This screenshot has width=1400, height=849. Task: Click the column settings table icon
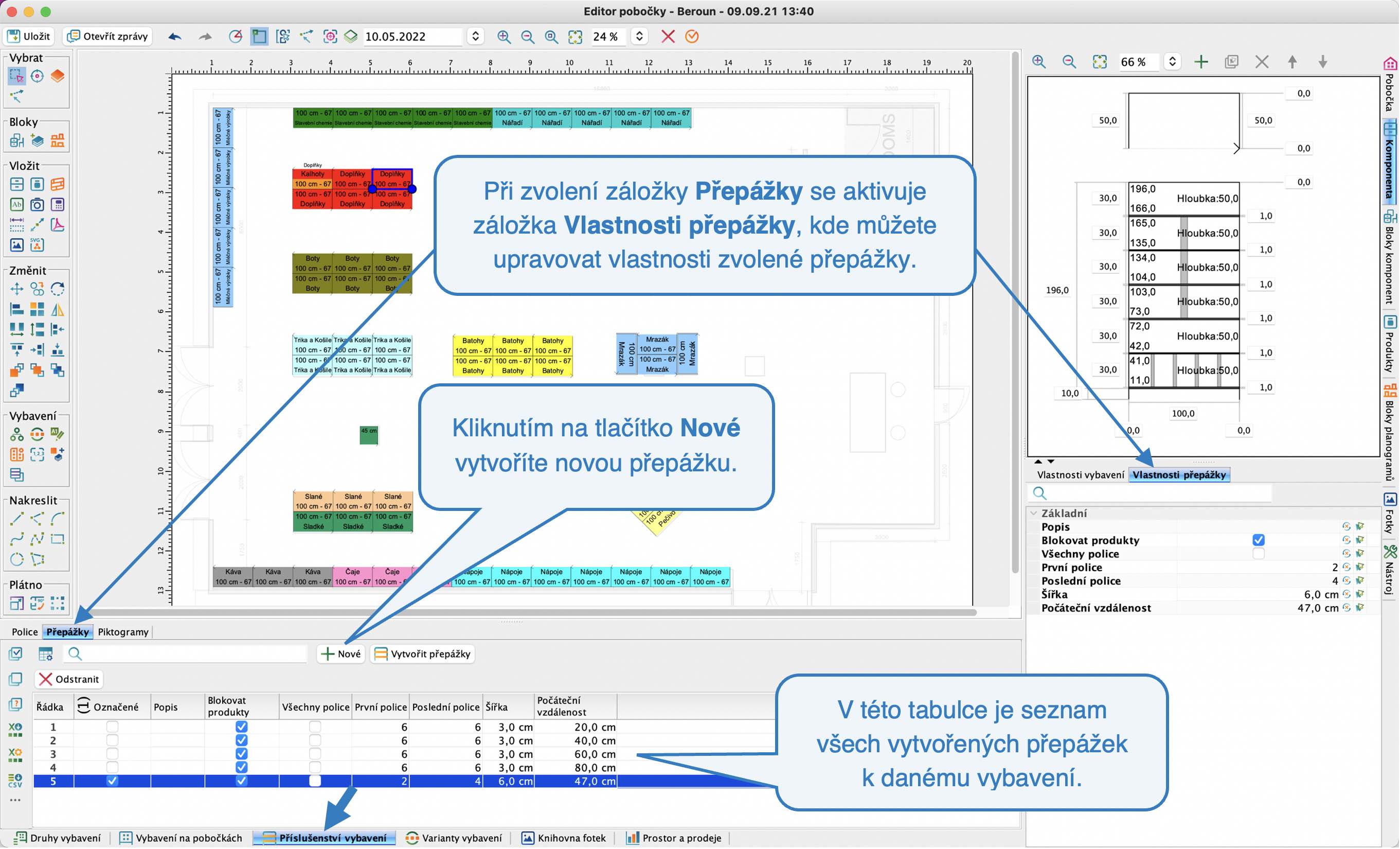pos(45,654)
